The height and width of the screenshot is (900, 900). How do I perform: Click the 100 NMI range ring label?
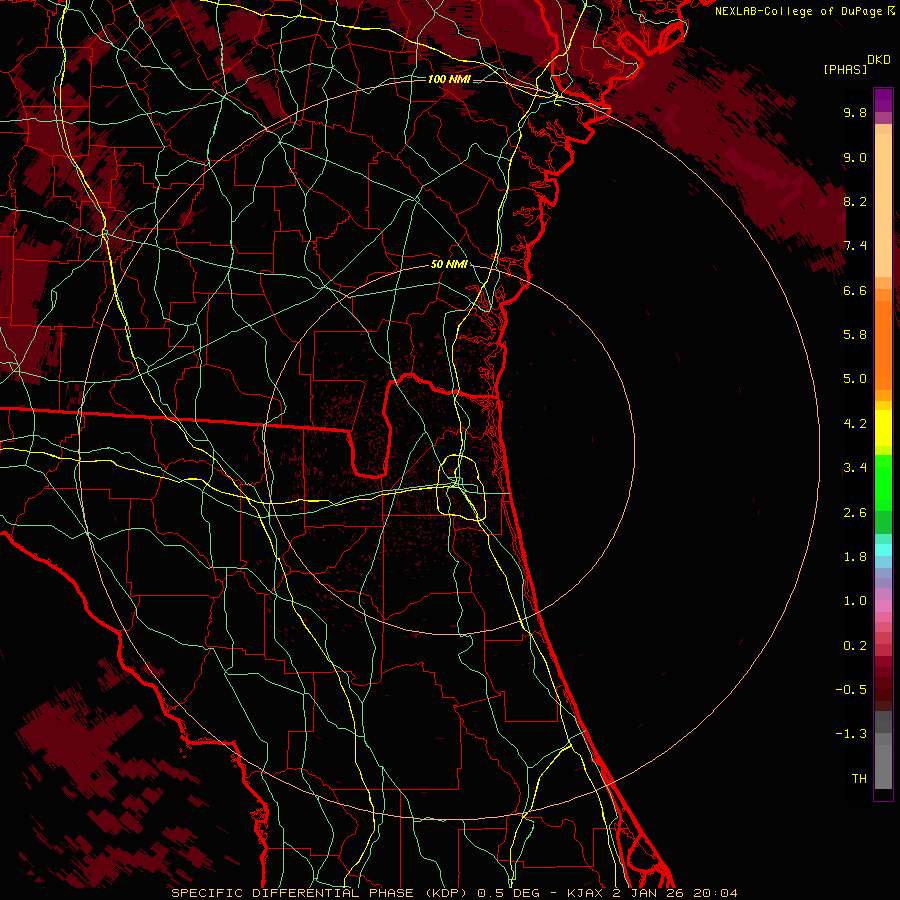click(x=449, y=79)
